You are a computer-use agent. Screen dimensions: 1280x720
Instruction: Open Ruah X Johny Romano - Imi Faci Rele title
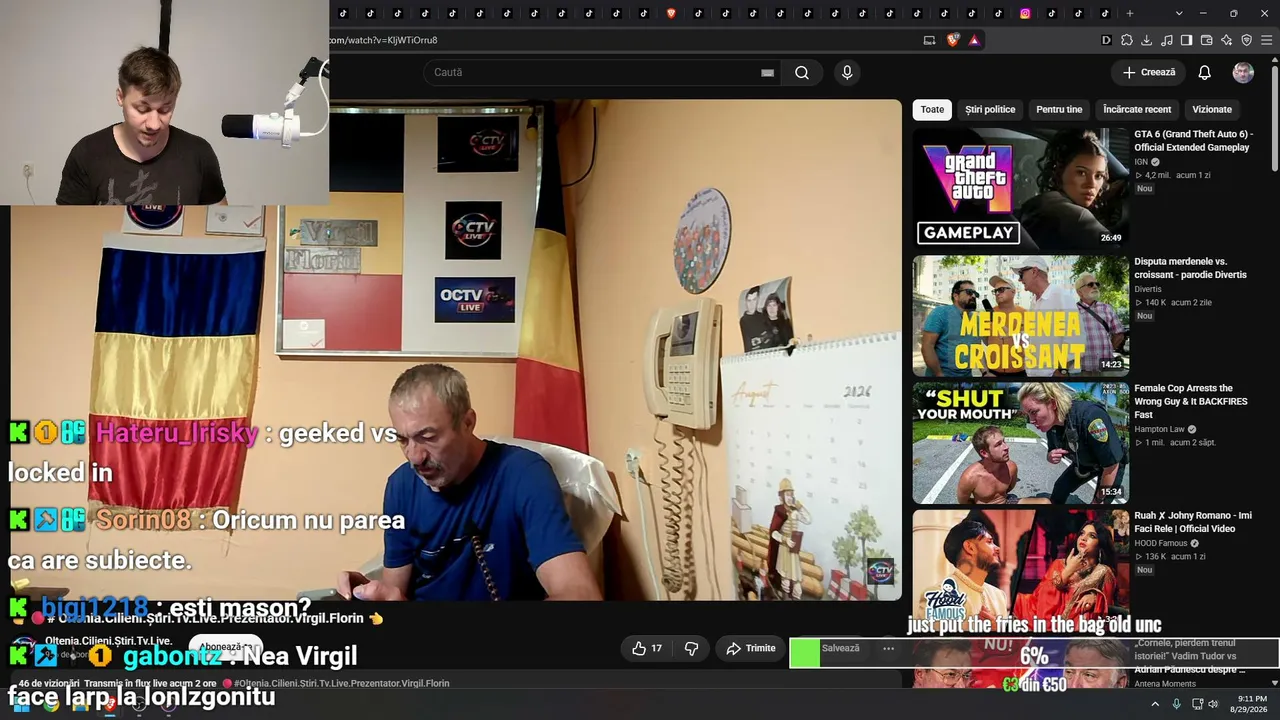pyautogui.click(x=1193, y=522)
